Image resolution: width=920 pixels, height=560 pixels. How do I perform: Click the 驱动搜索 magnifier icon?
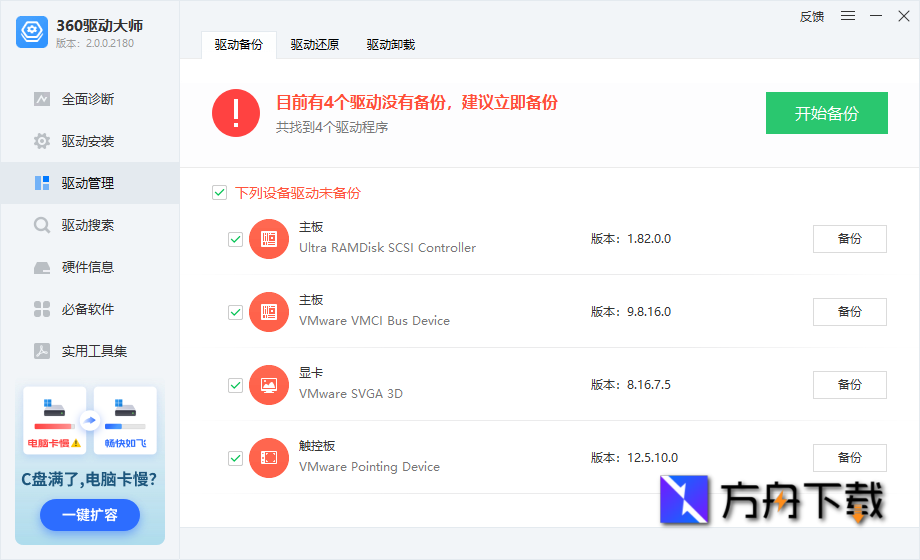click(42, 225)
